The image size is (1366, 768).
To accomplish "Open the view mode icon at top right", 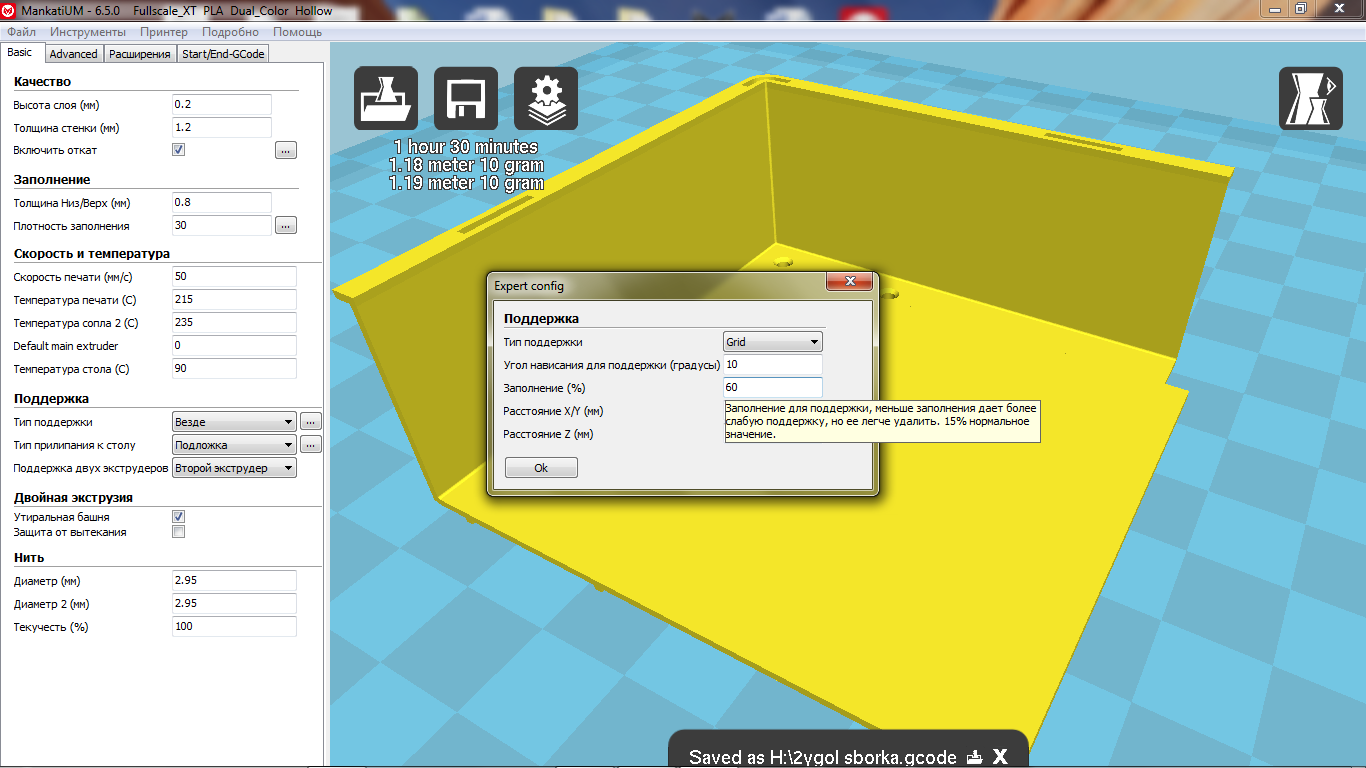I will tap(1311, 98).
